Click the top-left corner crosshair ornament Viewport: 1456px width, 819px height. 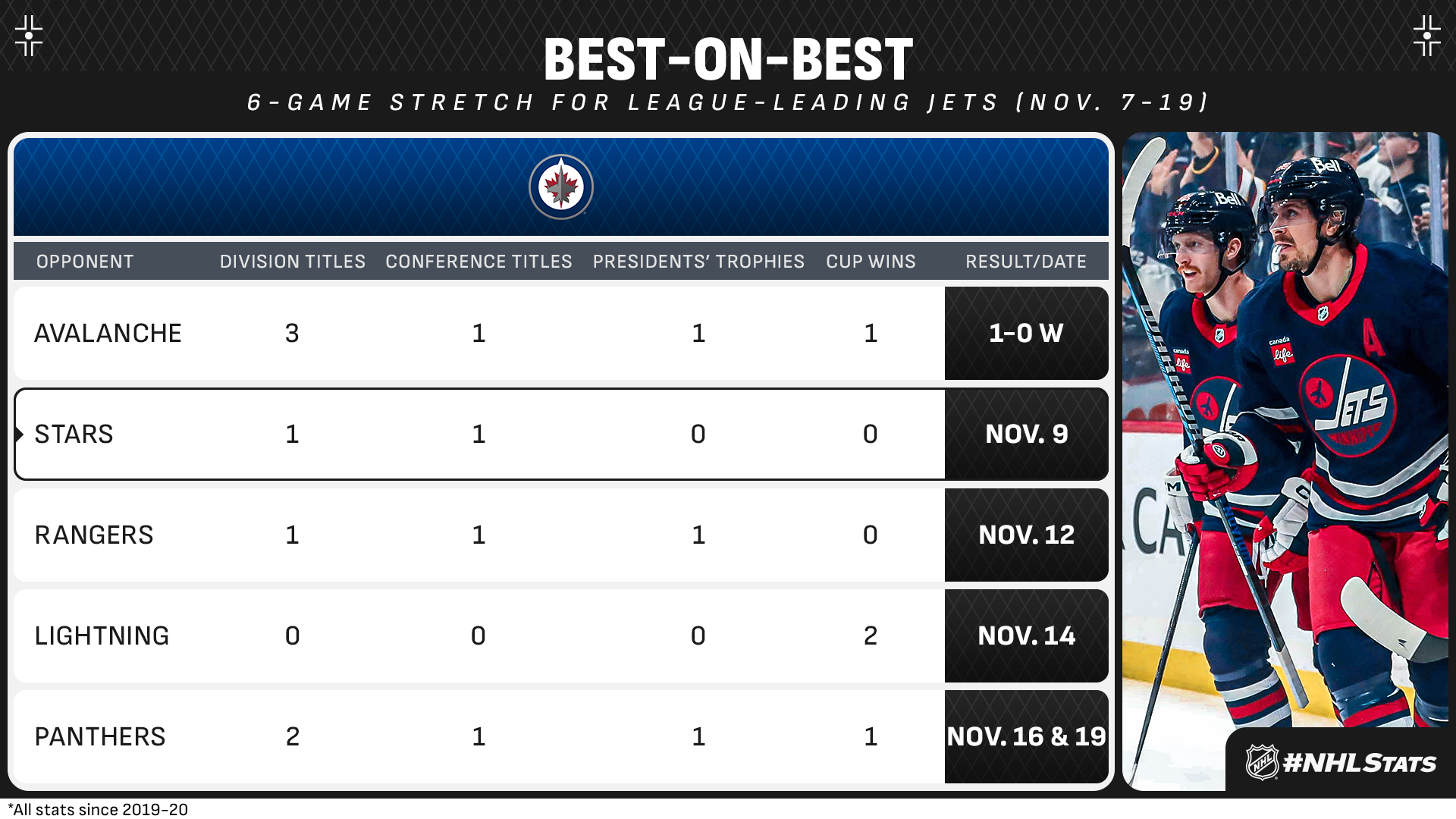pyautogui.click(x=29, y=36)
